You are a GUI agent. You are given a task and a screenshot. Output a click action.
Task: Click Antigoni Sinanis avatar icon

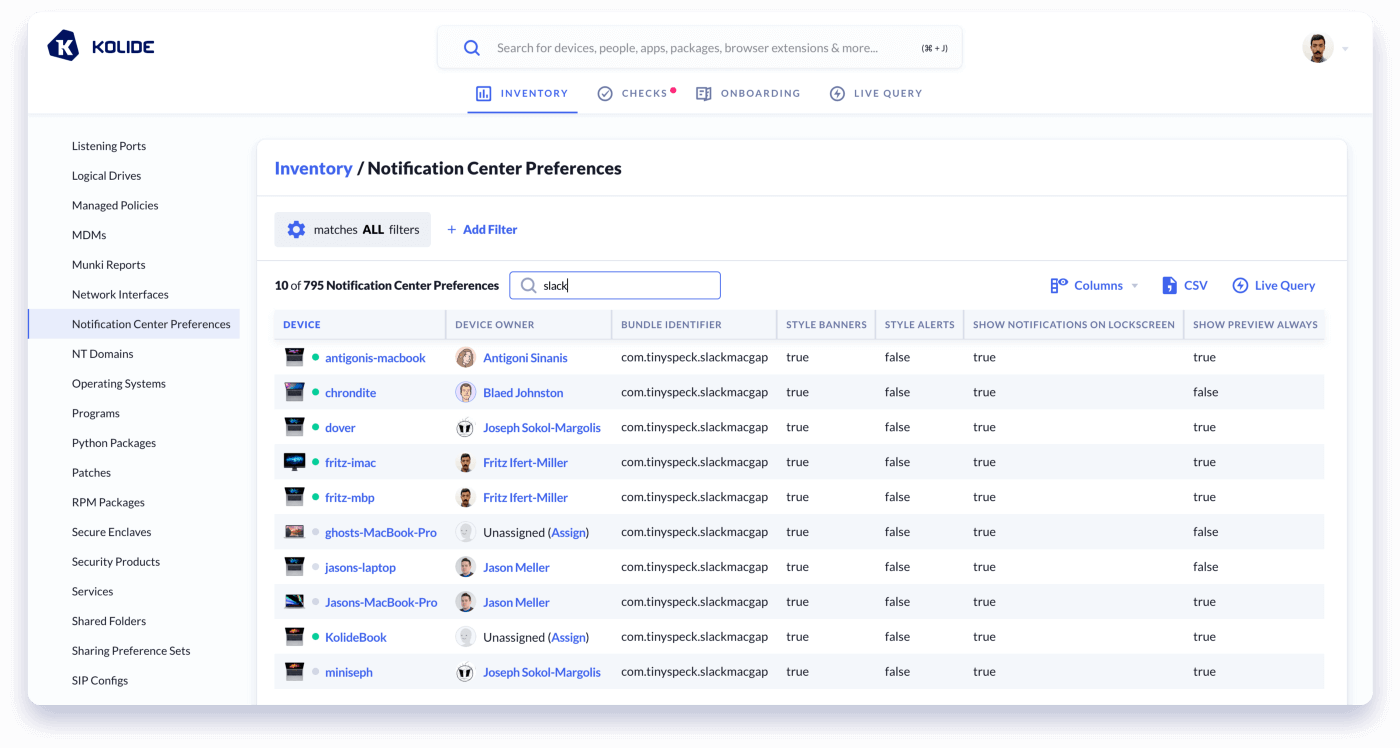click(x=465, y=358)
